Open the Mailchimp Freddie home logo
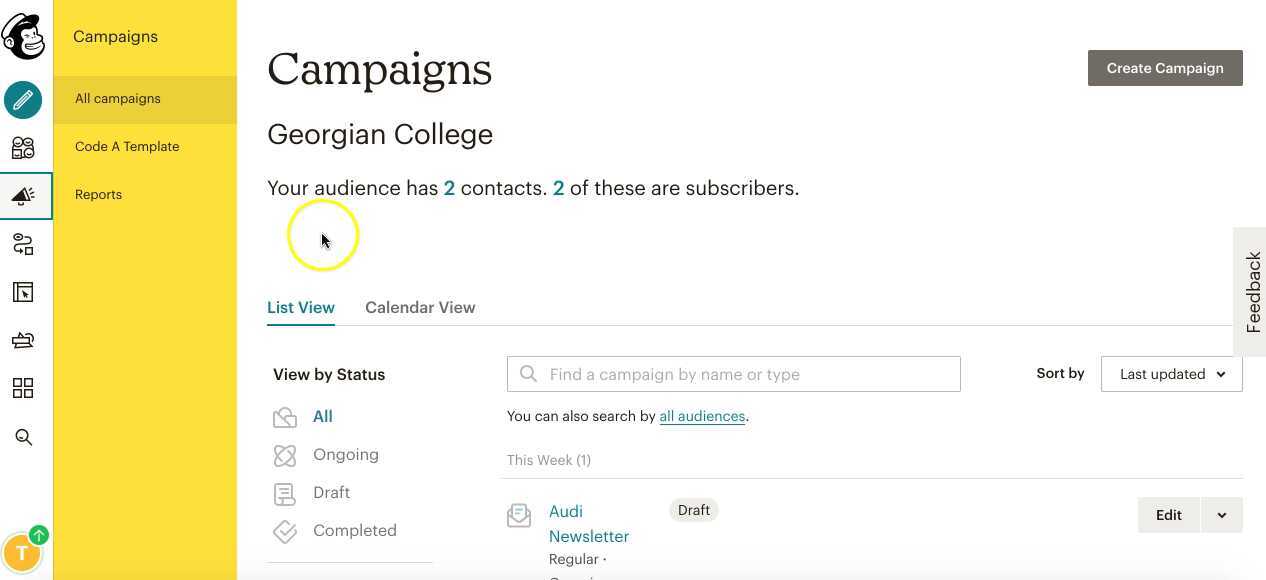1266x580 pixels. 23,36
